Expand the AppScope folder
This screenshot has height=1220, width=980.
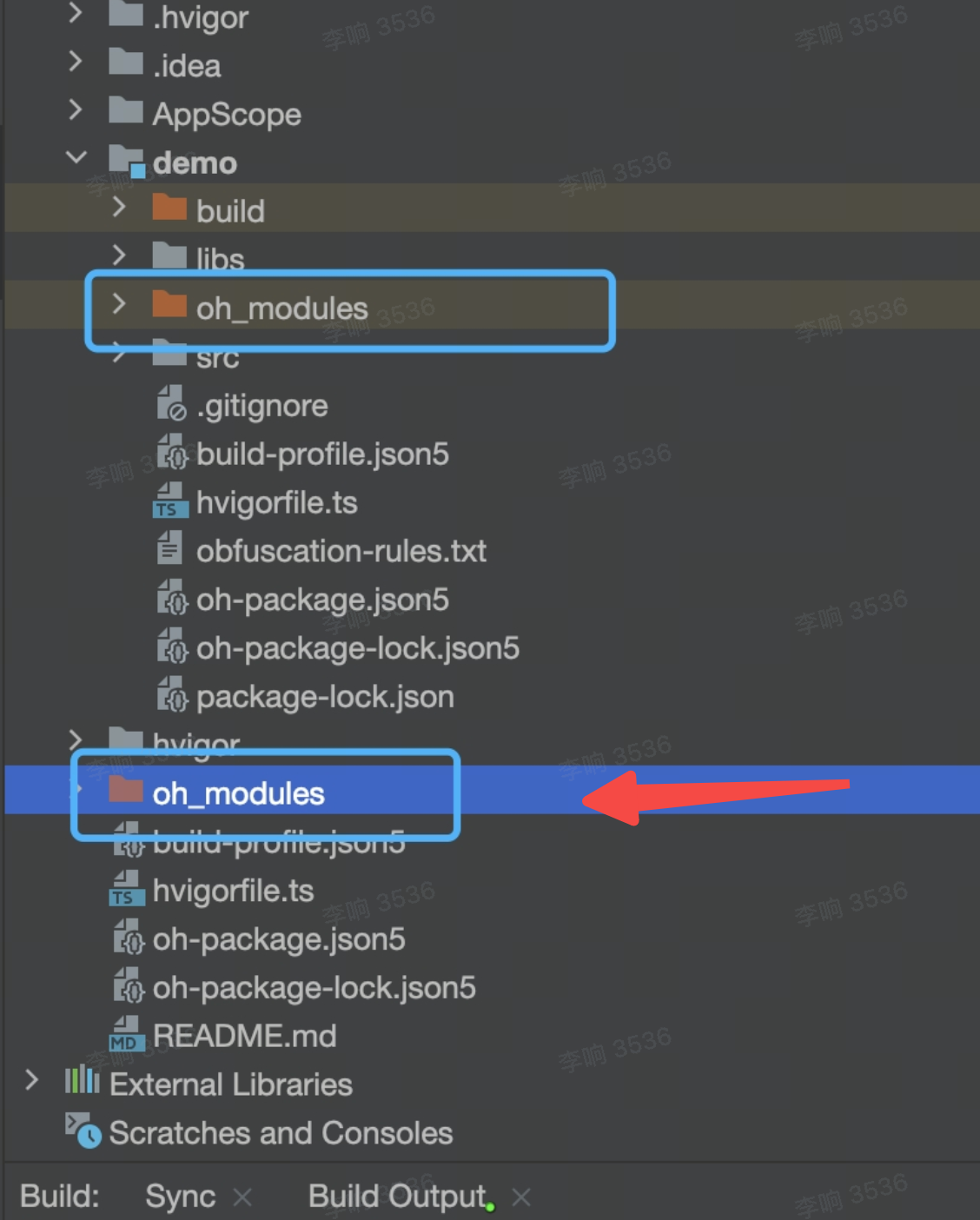tap(76, 109)
